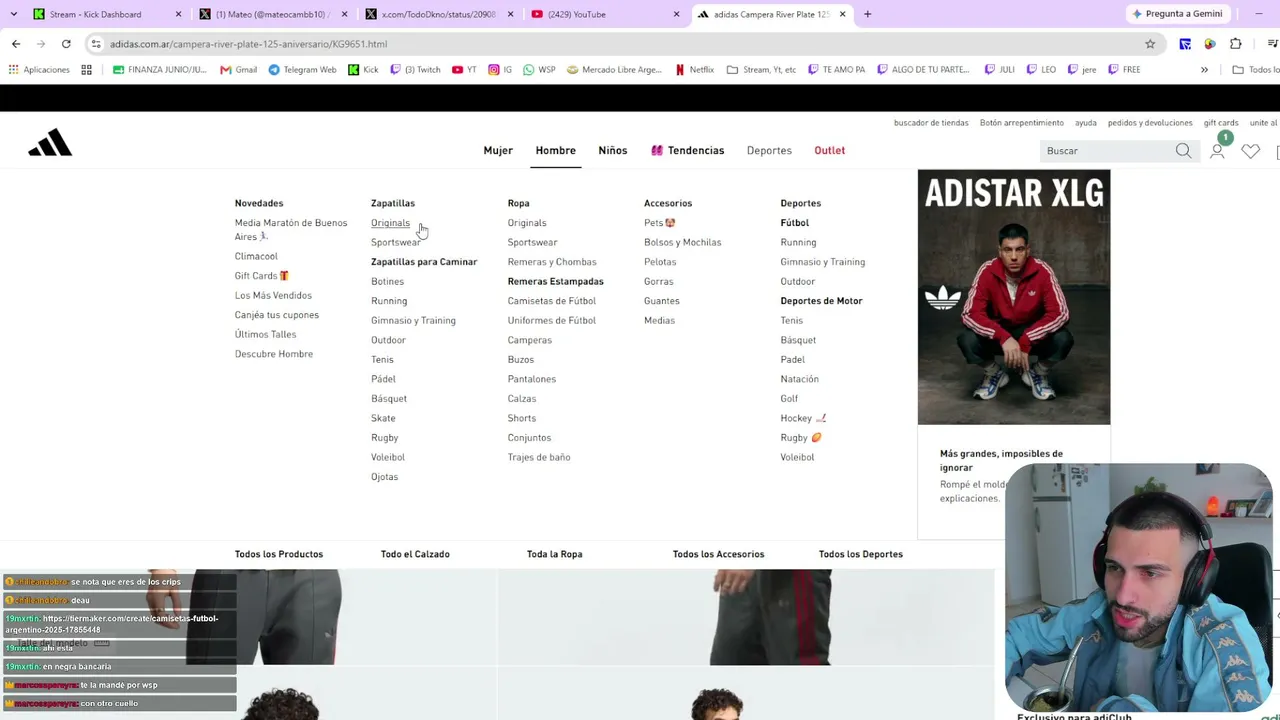Viewport: 1280px width, 720px height.
Task: Click Todos los Accesorios link
Action: pos(719,554)
